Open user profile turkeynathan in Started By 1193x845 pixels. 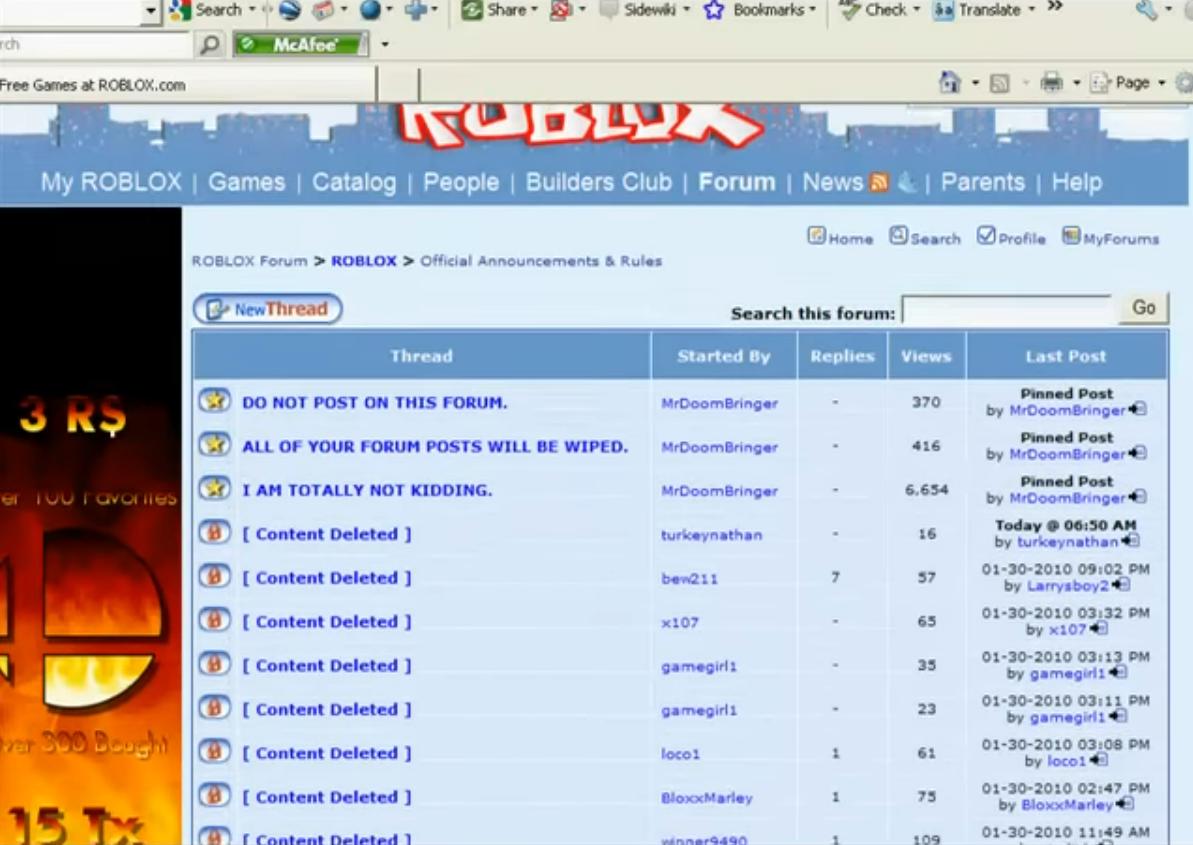coord(711,535)
